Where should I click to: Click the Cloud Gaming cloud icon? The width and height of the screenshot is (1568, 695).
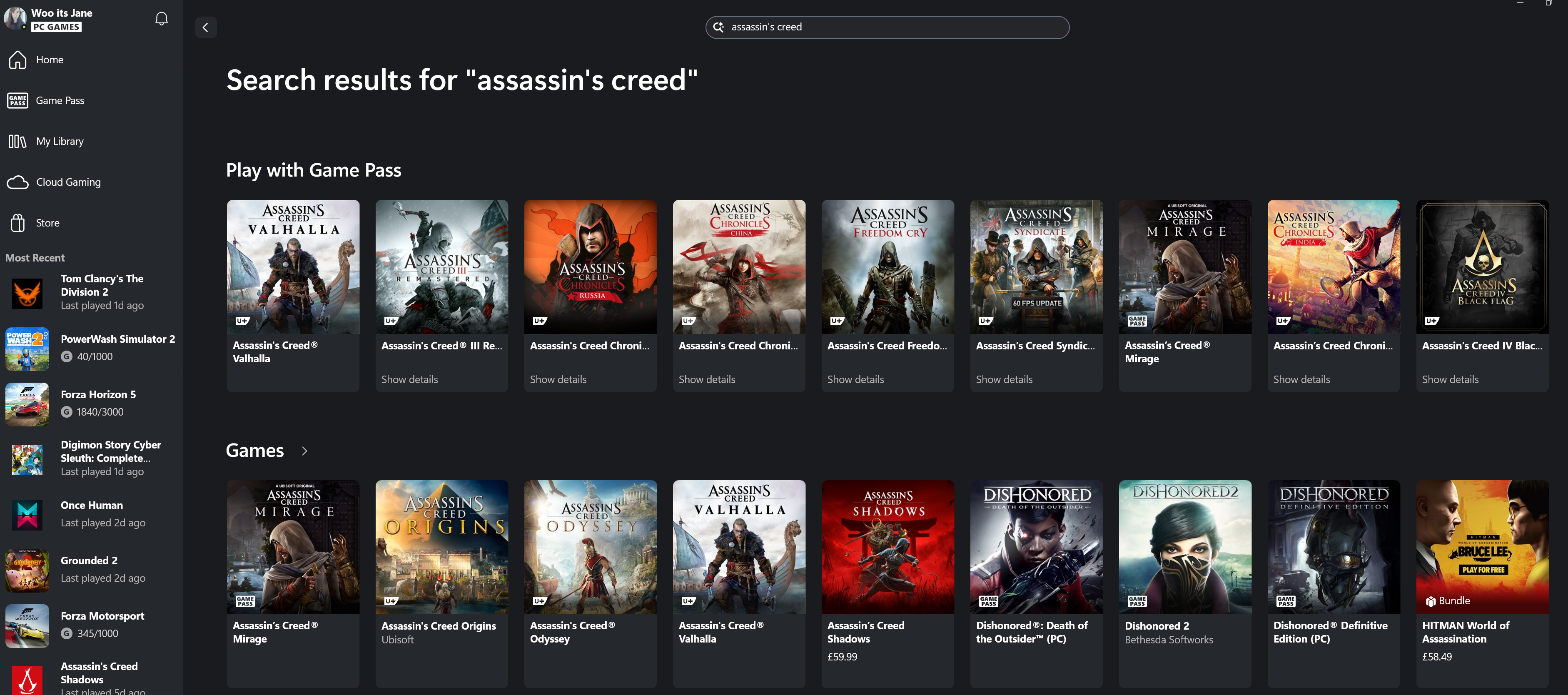(17, 182)
